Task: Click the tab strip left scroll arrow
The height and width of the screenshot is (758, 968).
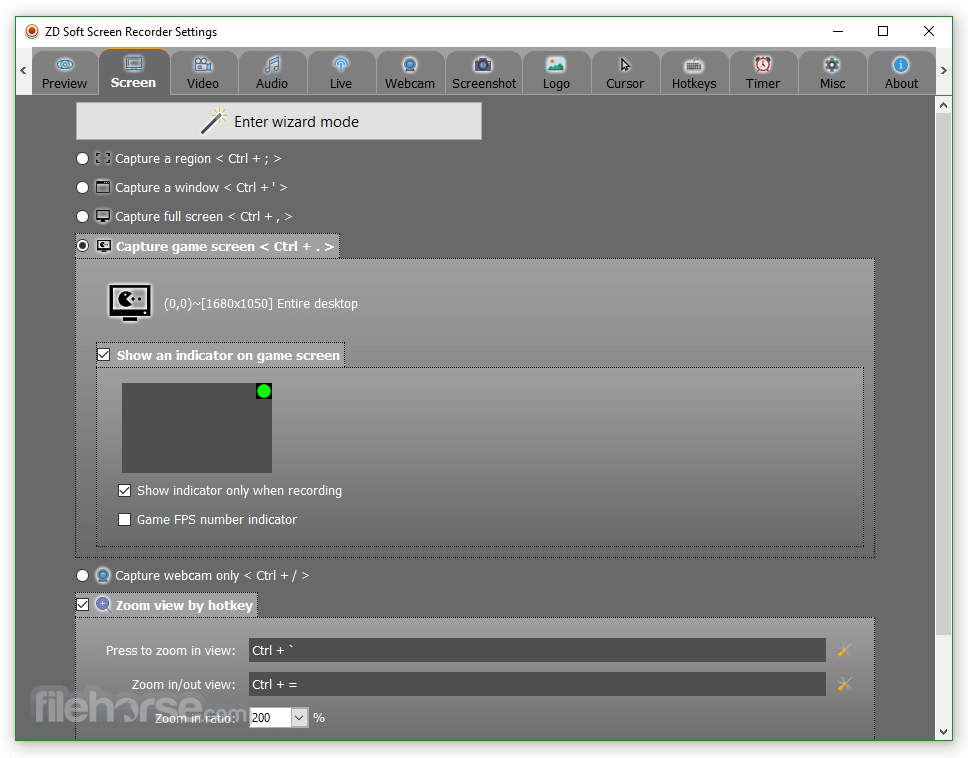Action: point(23,70)
